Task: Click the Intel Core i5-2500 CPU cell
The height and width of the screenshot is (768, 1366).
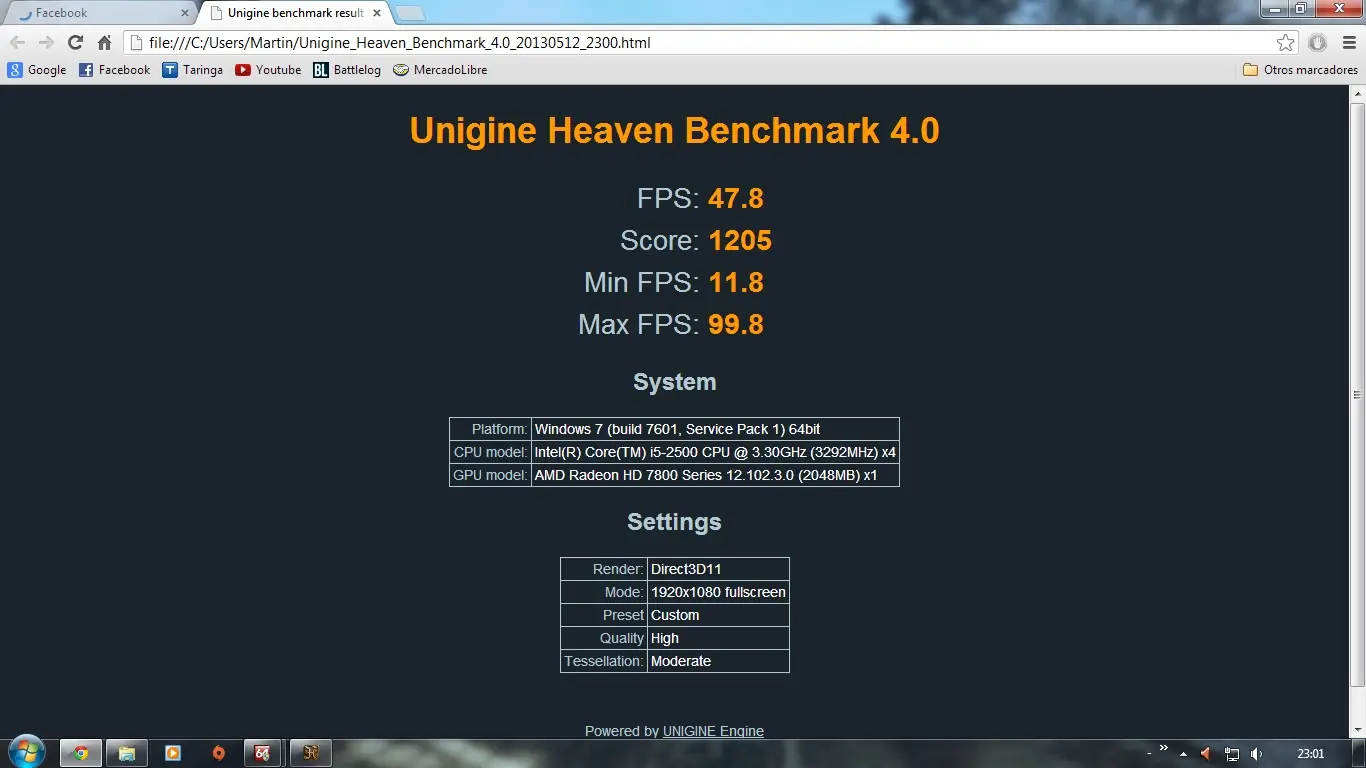Action: (715, 452)
